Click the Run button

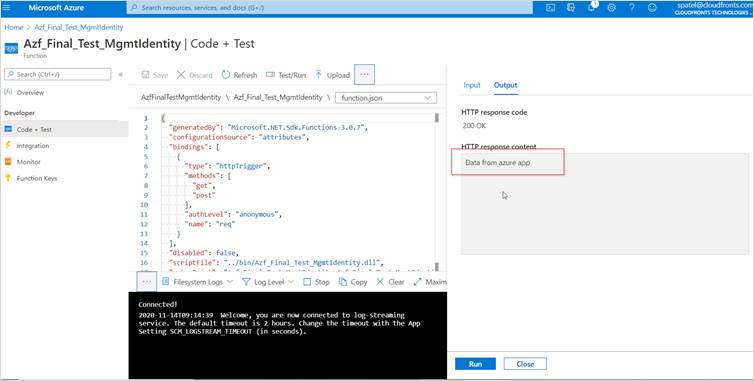tap(475, 364)
